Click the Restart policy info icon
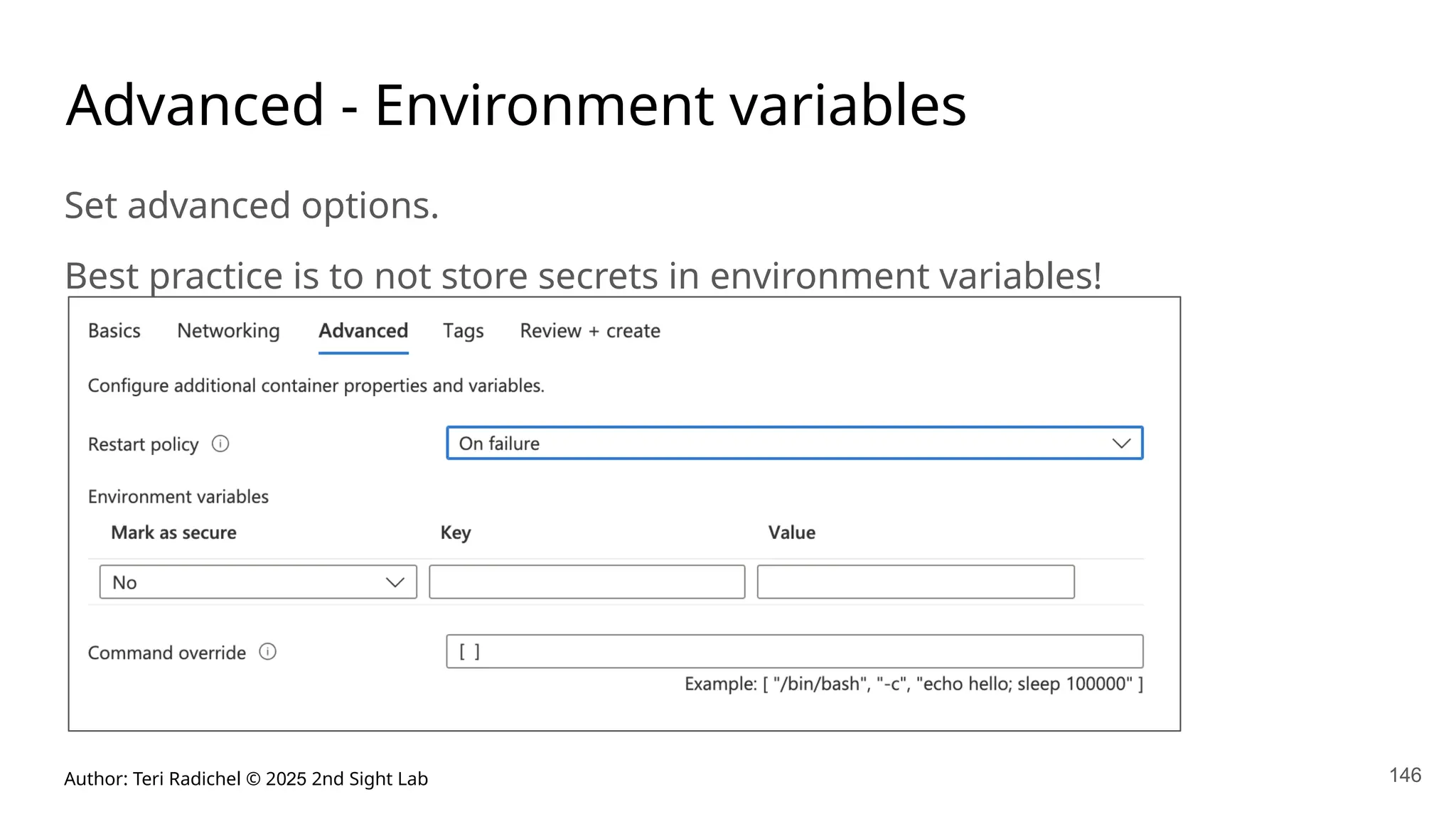Viewport: 1456px width, 819px height. [220, 444]
